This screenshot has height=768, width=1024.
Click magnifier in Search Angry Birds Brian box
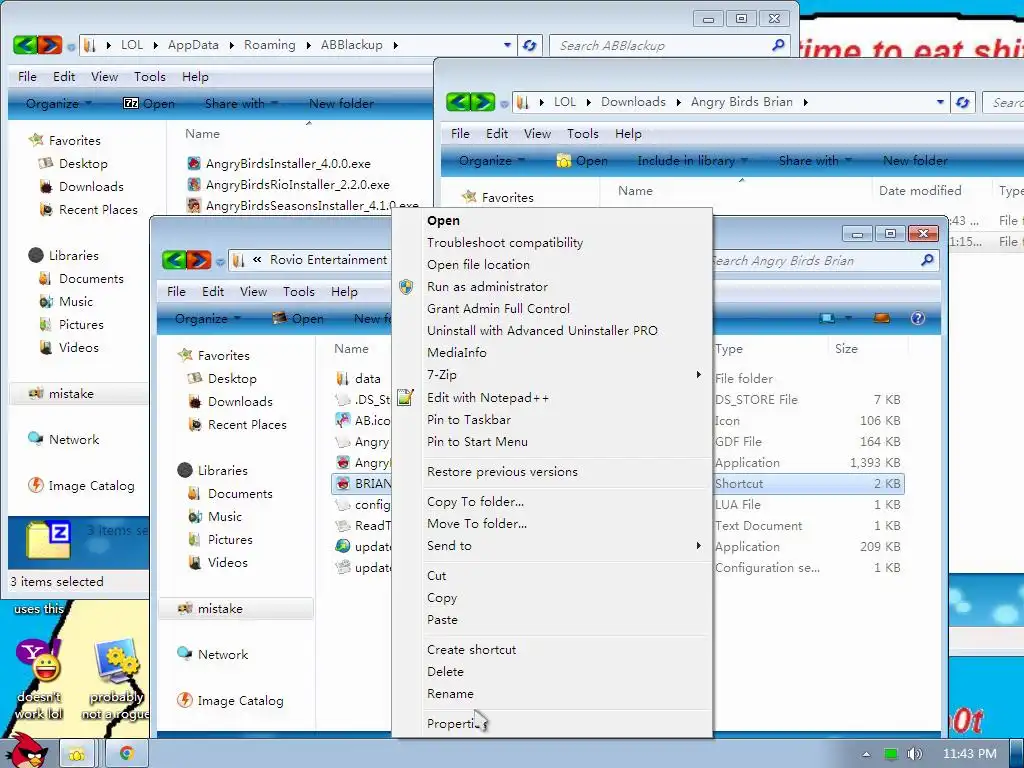[x=927, y=261]
